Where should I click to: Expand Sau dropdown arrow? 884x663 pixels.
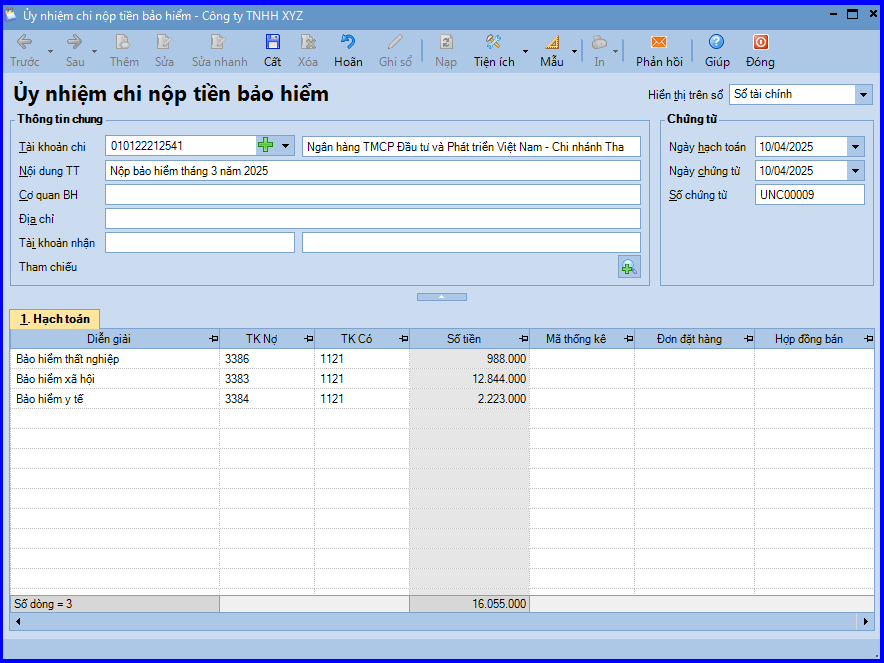(94, 51)
